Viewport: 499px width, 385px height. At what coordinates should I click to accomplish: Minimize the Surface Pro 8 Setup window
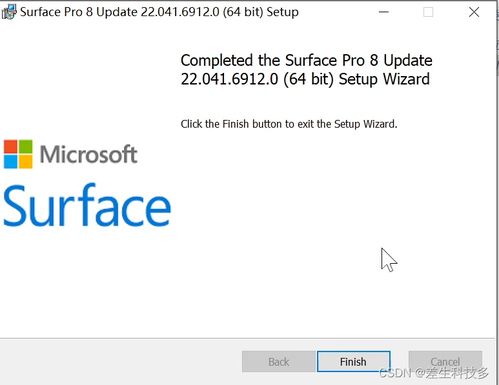384,12
